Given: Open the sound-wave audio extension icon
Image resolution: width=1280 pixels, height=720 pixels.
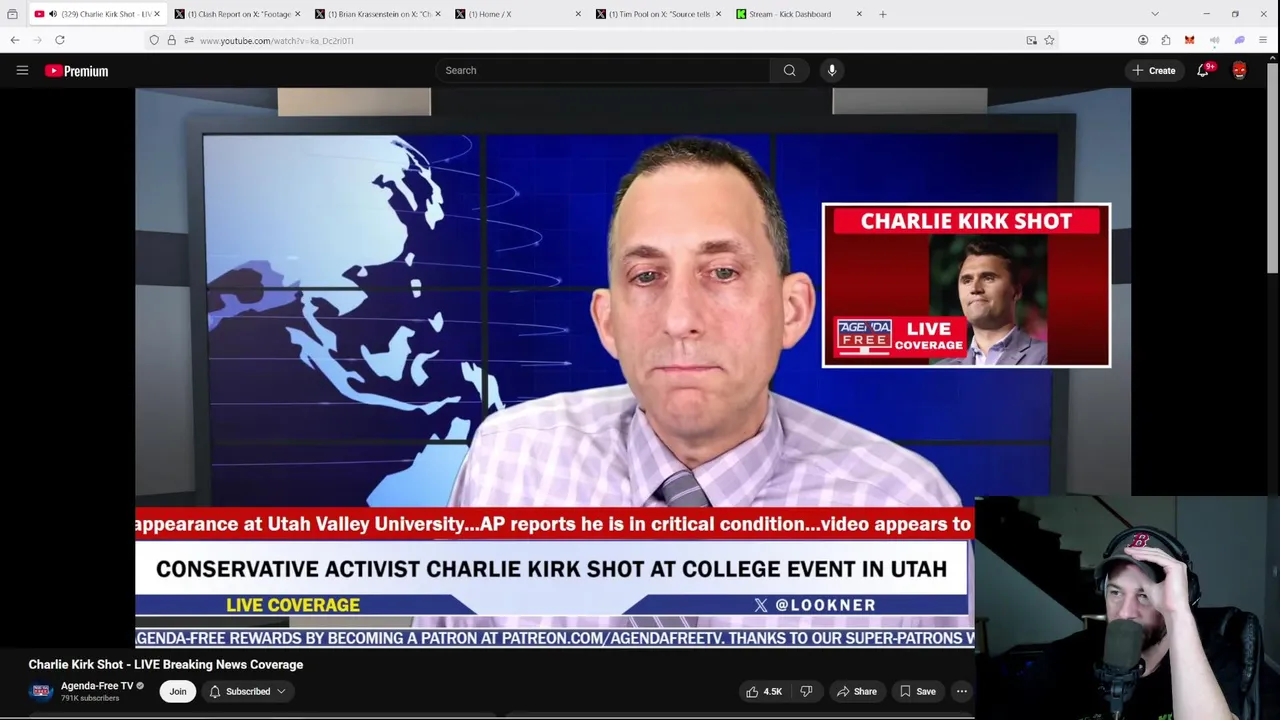Looking at the screenshot, I should pyautogui.click(x=1214, y=40).
